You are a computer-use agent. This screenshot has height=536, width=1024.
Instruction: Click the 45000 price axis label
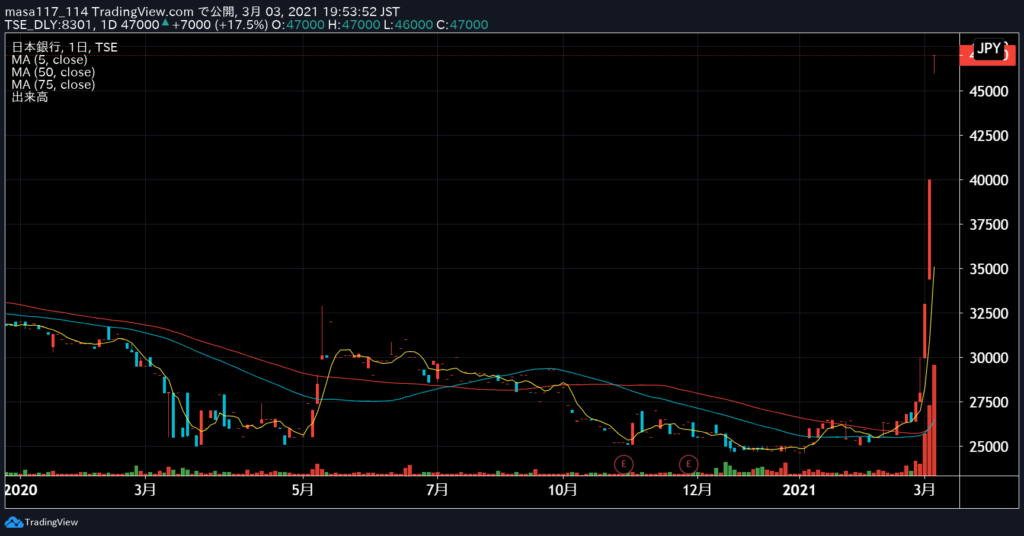click(988, 91)
